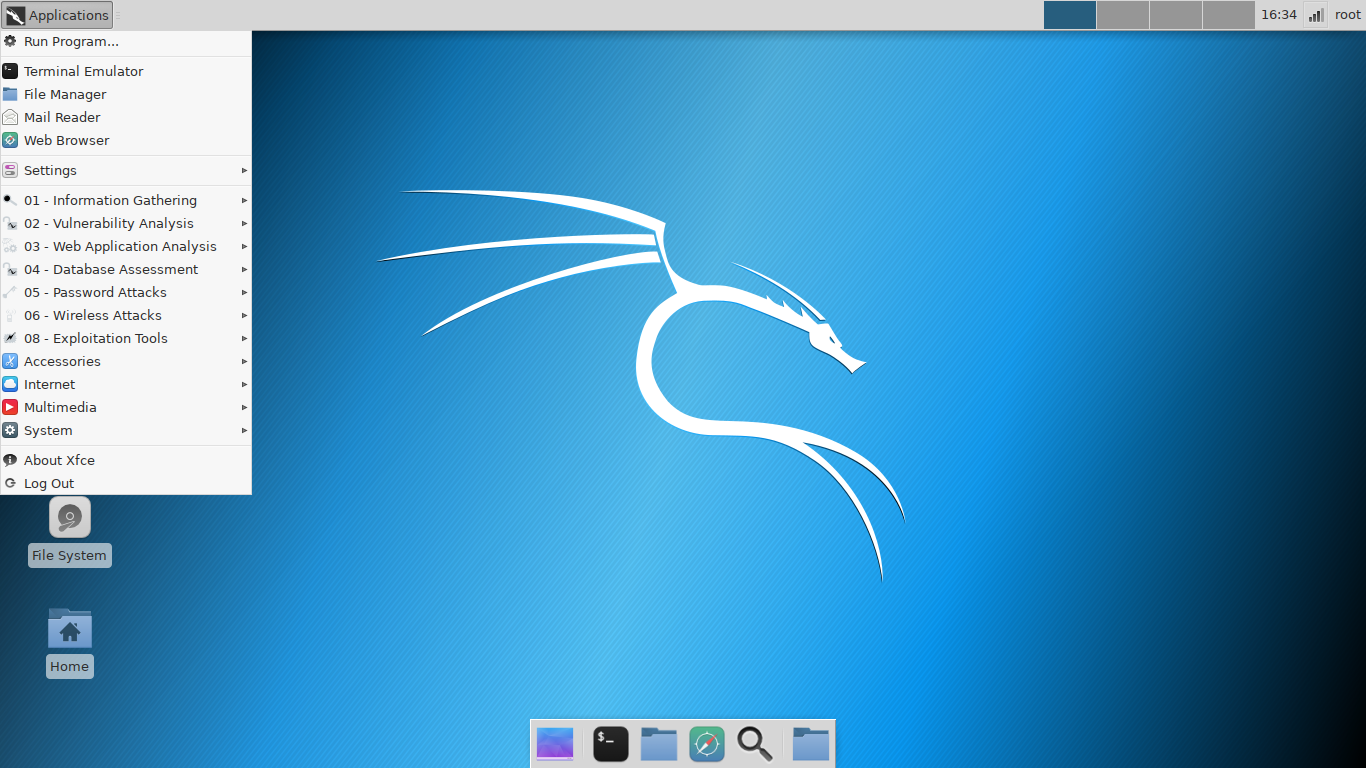Launch the terminal from the bottom dock

(610, 744)
